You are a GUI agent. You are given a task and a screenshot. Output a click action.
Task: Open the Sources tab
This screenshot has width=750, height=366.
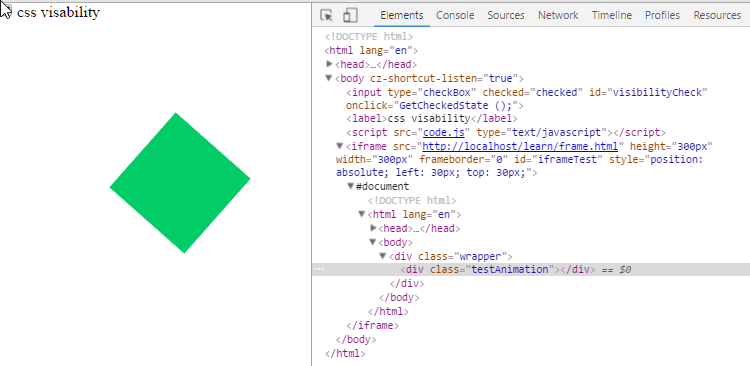click(x=506, y=15)
